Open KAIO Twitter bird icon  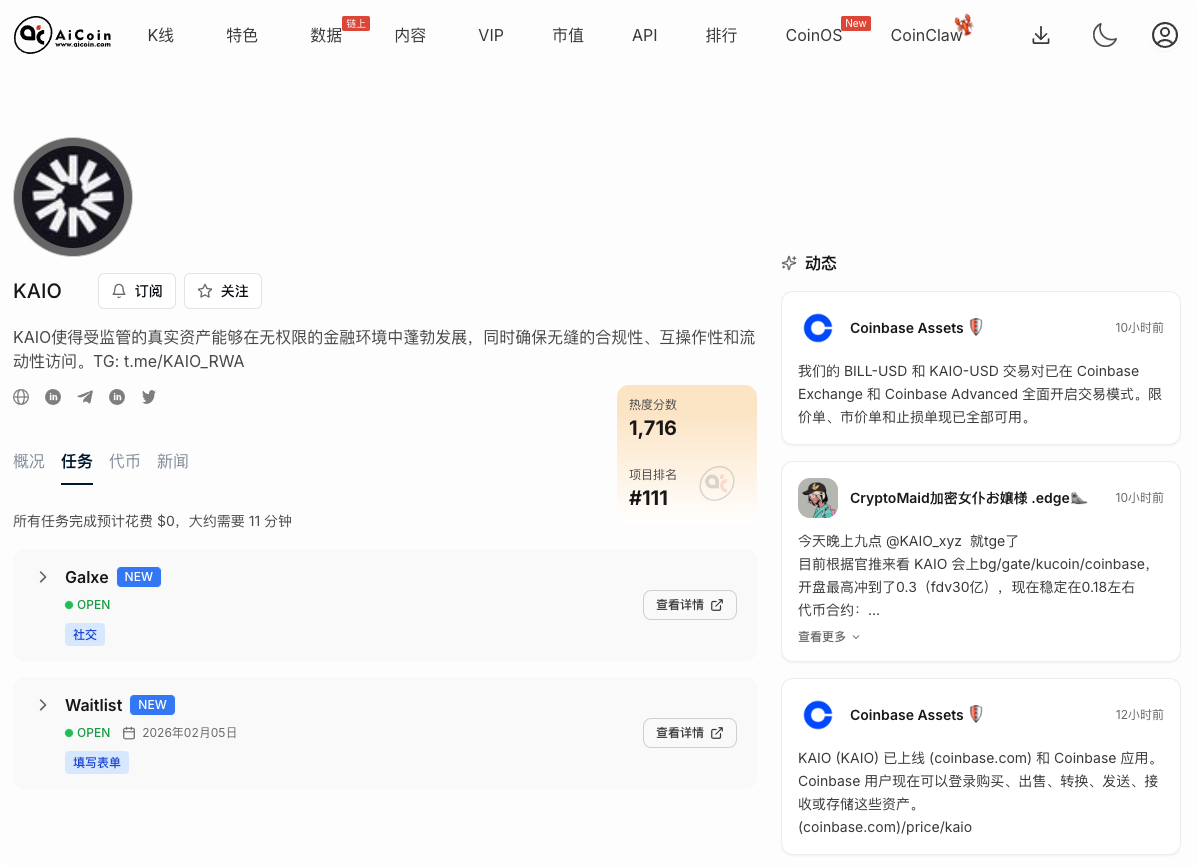[x=149, y=397]
